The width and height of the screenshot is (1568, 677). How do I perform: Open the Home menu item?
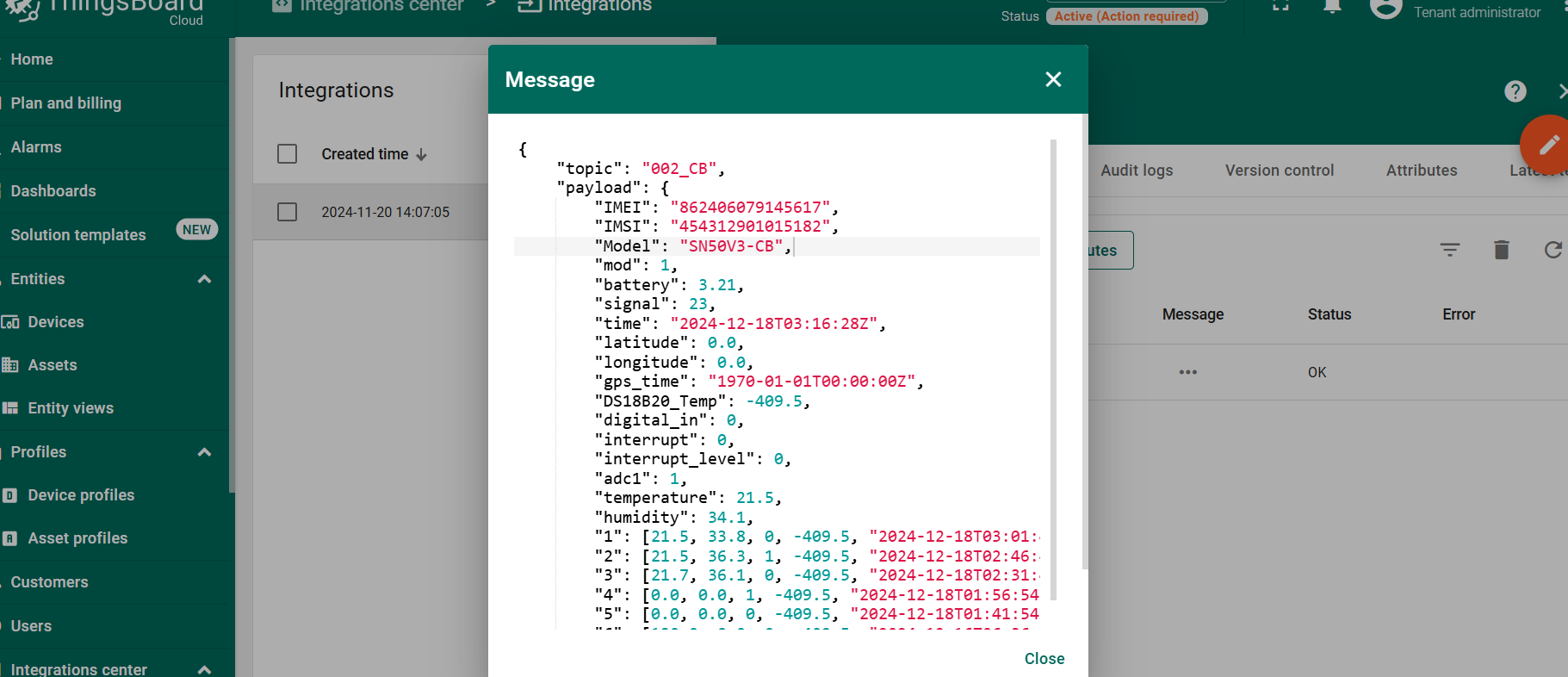(x=32, y=59)
